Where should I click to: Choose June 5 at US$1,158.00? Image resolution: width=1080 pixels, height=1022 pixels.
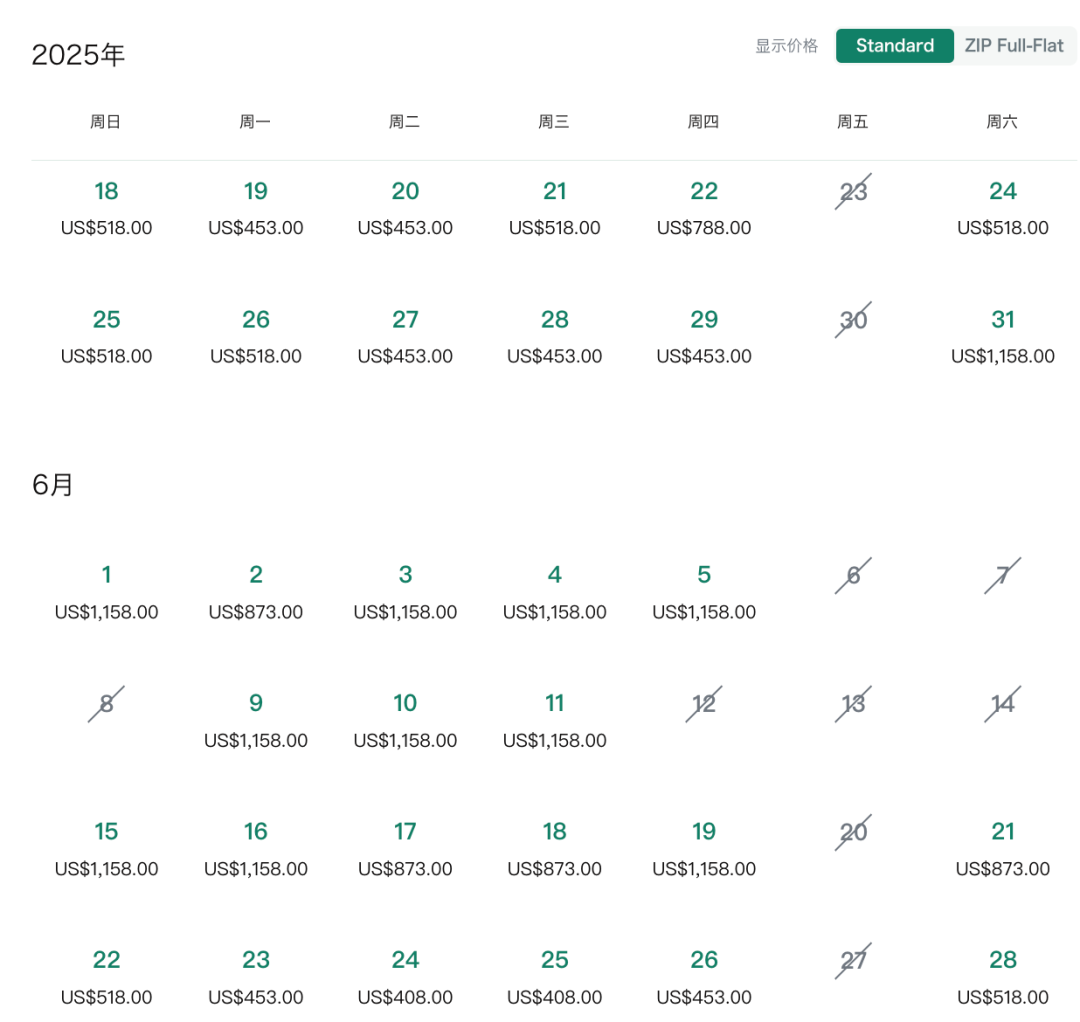[704, 592]
